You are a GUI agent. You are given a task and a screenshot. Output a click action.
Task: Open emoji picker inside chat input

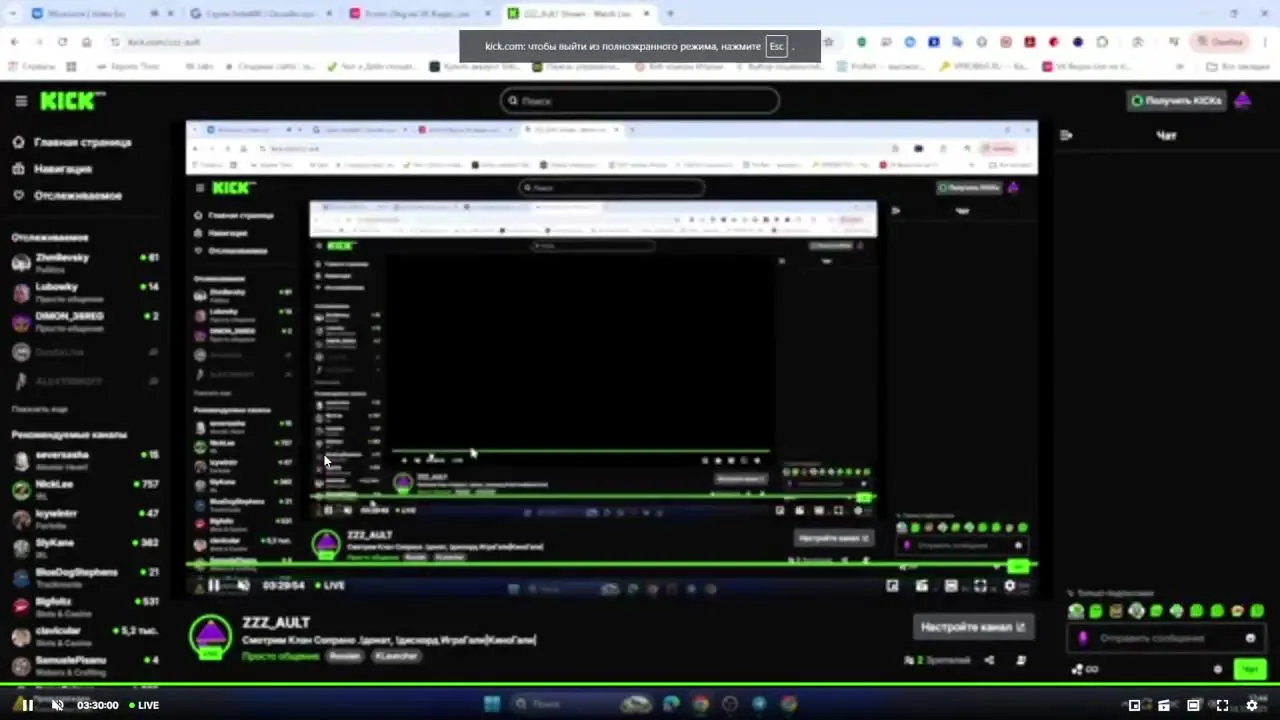pyautogui.click(x=1250, y=638)
